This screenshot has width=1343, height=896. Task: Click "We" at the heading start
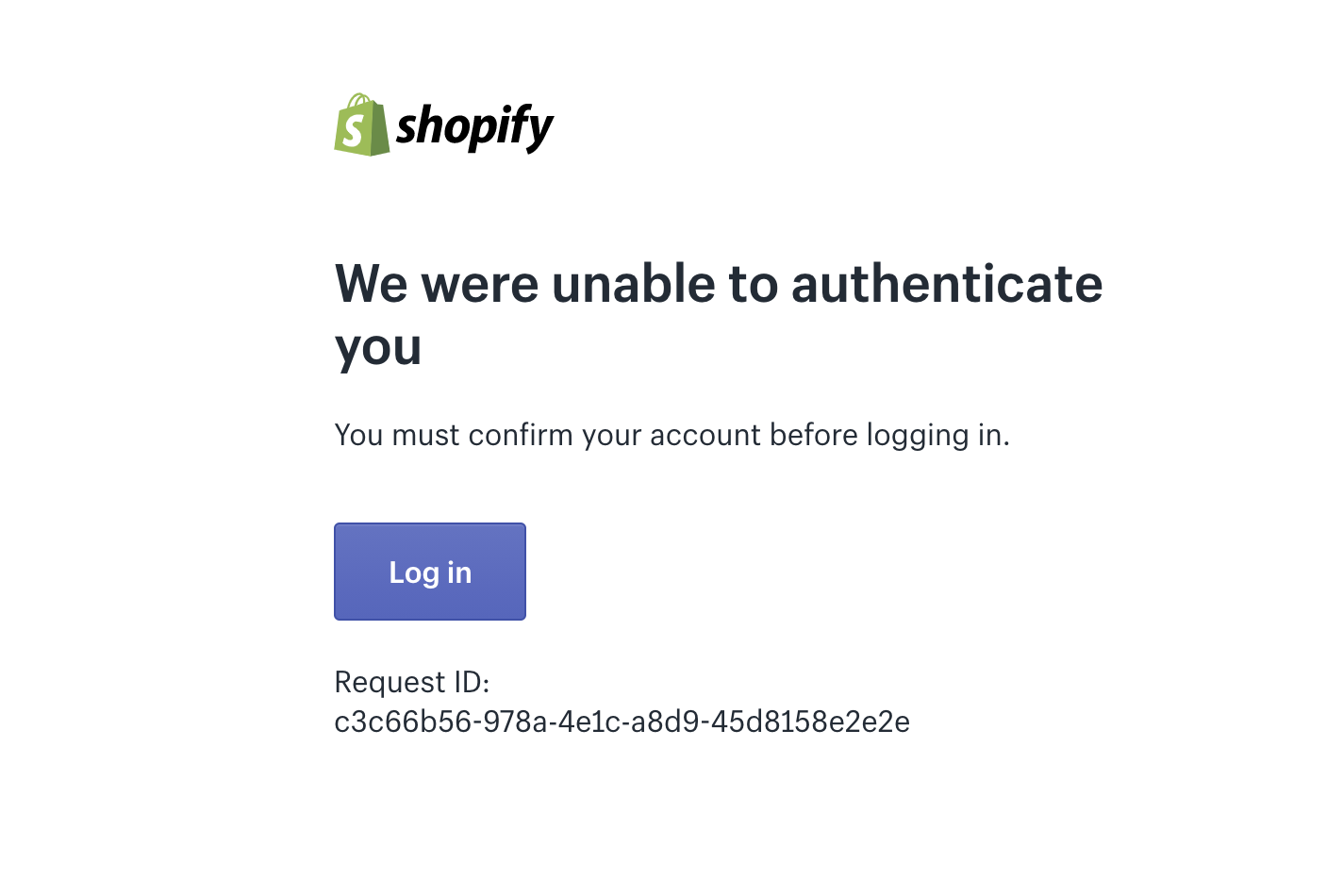(x=371, y=284)
